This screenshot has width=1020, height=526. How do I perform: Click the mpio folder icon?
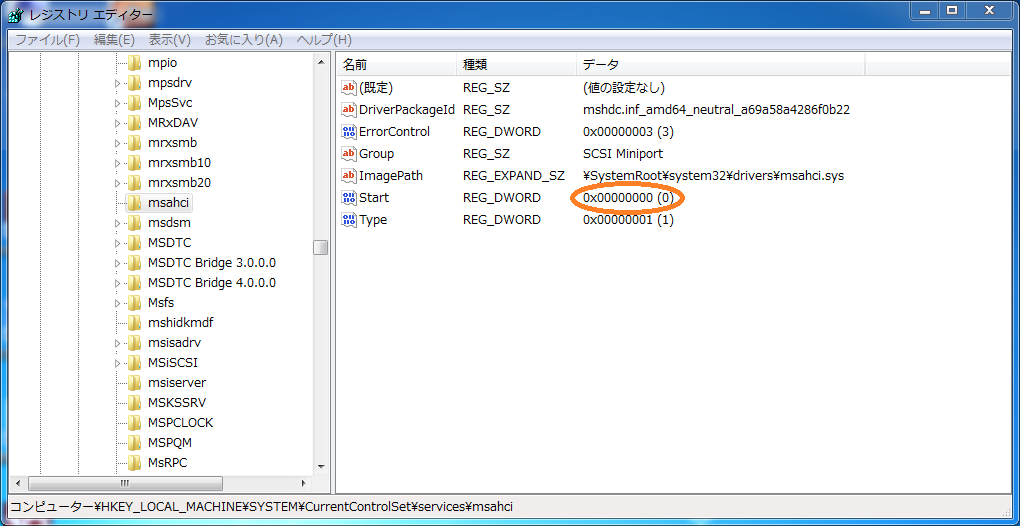(134, 63)
